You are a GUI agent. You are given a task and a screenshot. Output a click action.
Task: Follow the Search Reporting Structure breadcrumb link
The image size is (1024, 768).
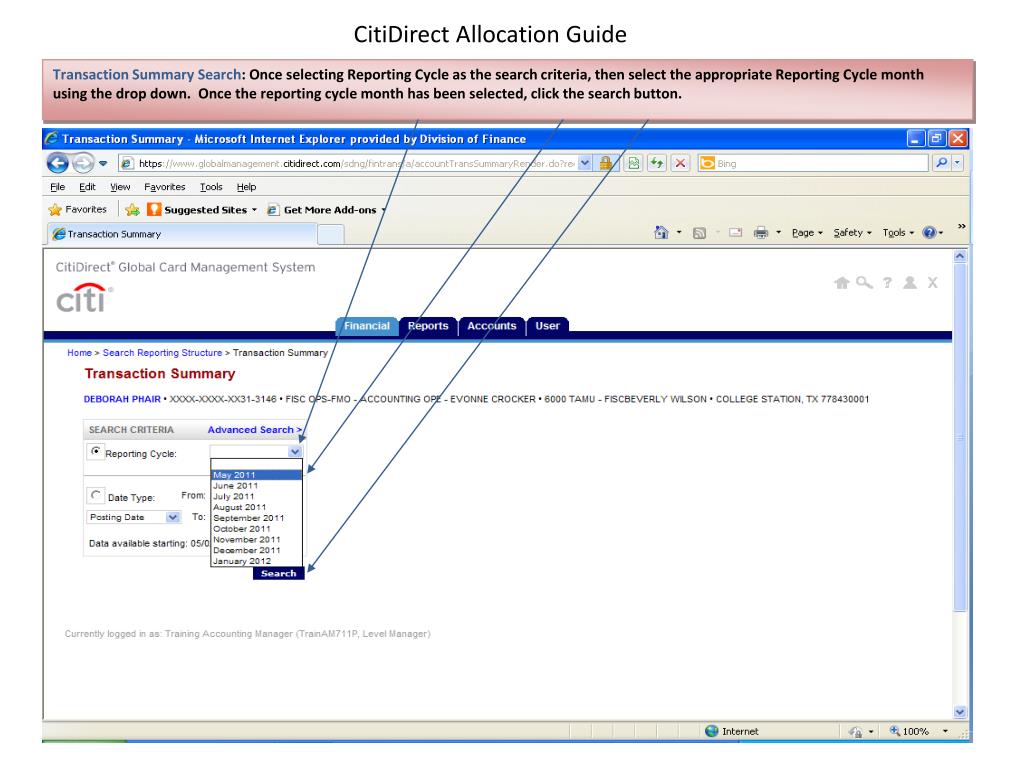click(x=162, y=353)
